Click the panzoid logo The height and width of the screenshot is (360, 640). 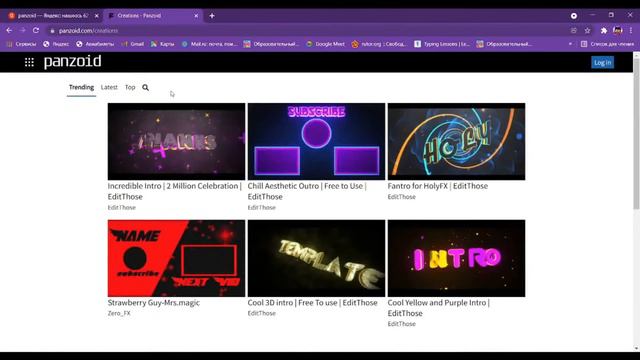point(73,61)
